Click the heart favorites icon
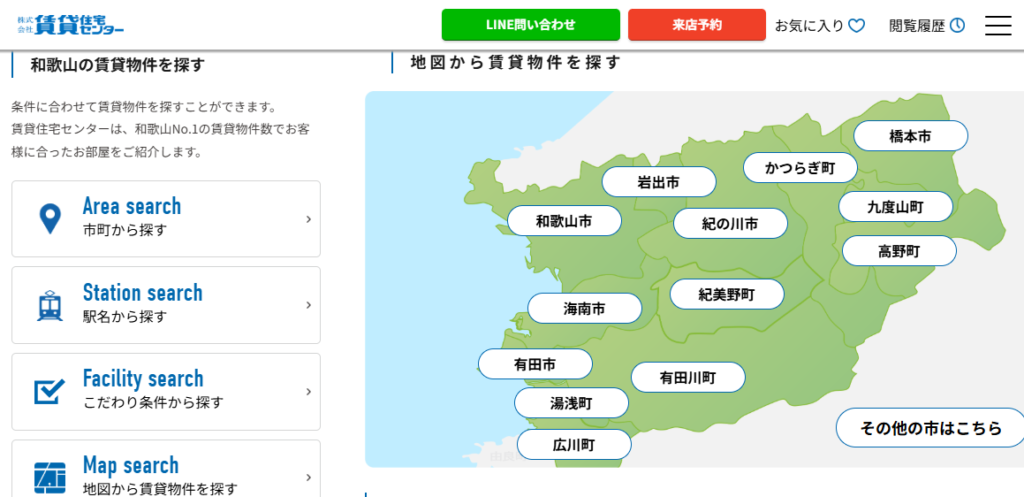 tap(856, 26)
